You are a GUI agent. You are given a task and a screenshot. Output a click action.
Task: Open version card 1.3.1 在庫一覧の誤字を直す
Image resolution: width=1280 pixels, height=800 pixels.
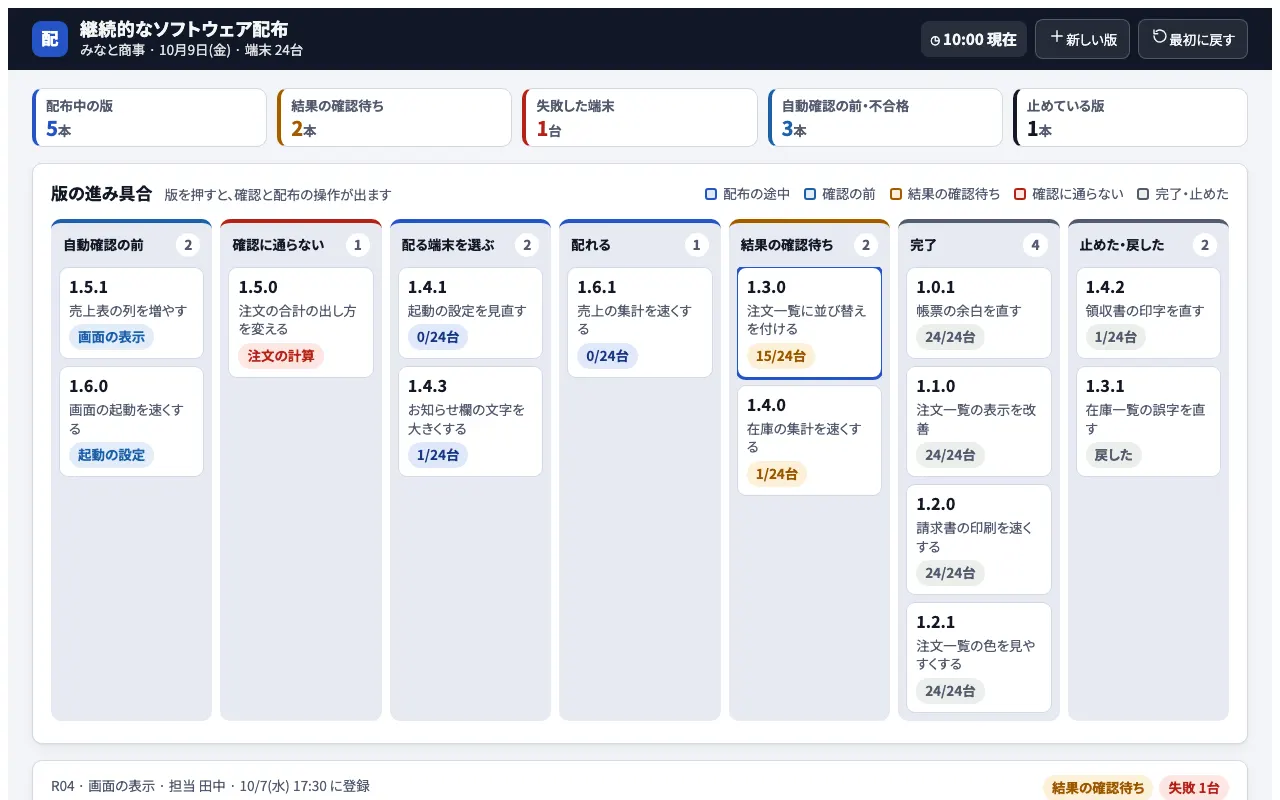click(1148, 421)
